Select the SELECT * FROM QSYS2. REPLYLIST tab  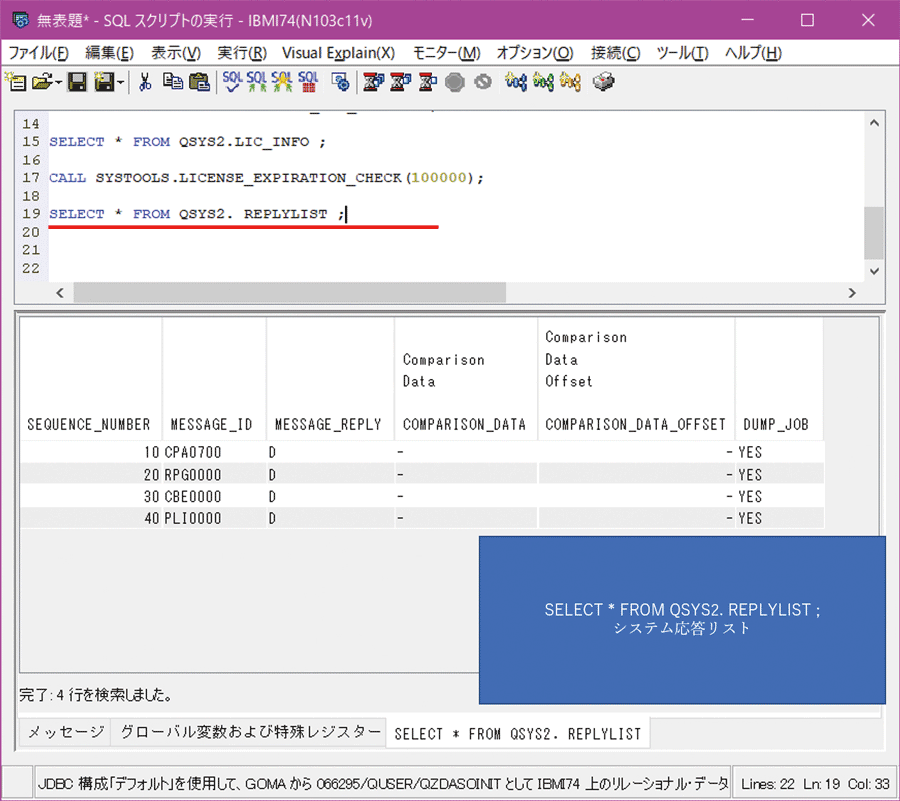pos(517,733)
